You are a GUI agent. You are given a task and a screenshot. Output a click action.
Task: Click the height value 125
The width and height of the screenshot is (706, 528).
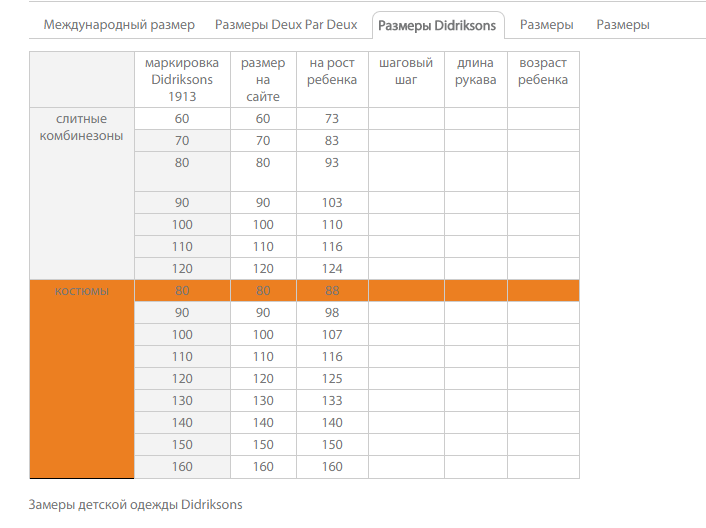coord(332,379)
